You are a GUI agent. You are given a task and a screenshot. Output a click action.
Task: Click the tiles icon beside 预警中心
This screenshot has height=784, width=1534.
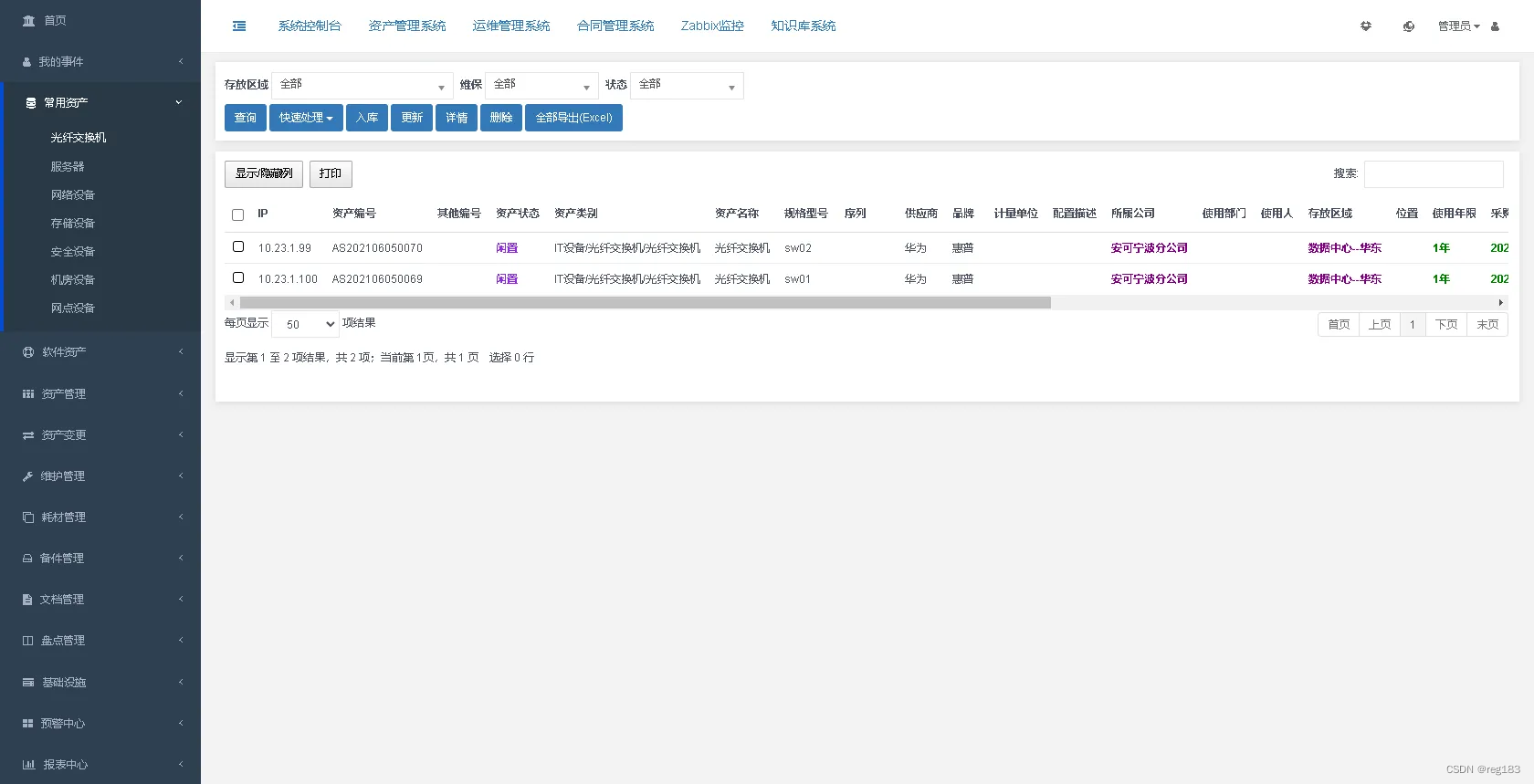click(27, 724)
